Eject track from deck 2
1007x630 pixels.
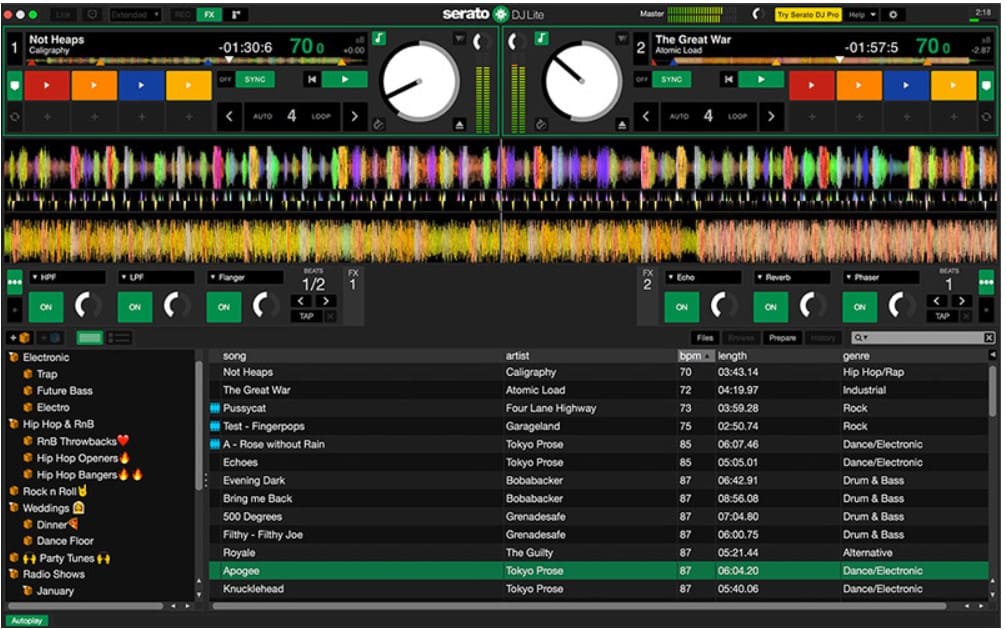[622, 125]
